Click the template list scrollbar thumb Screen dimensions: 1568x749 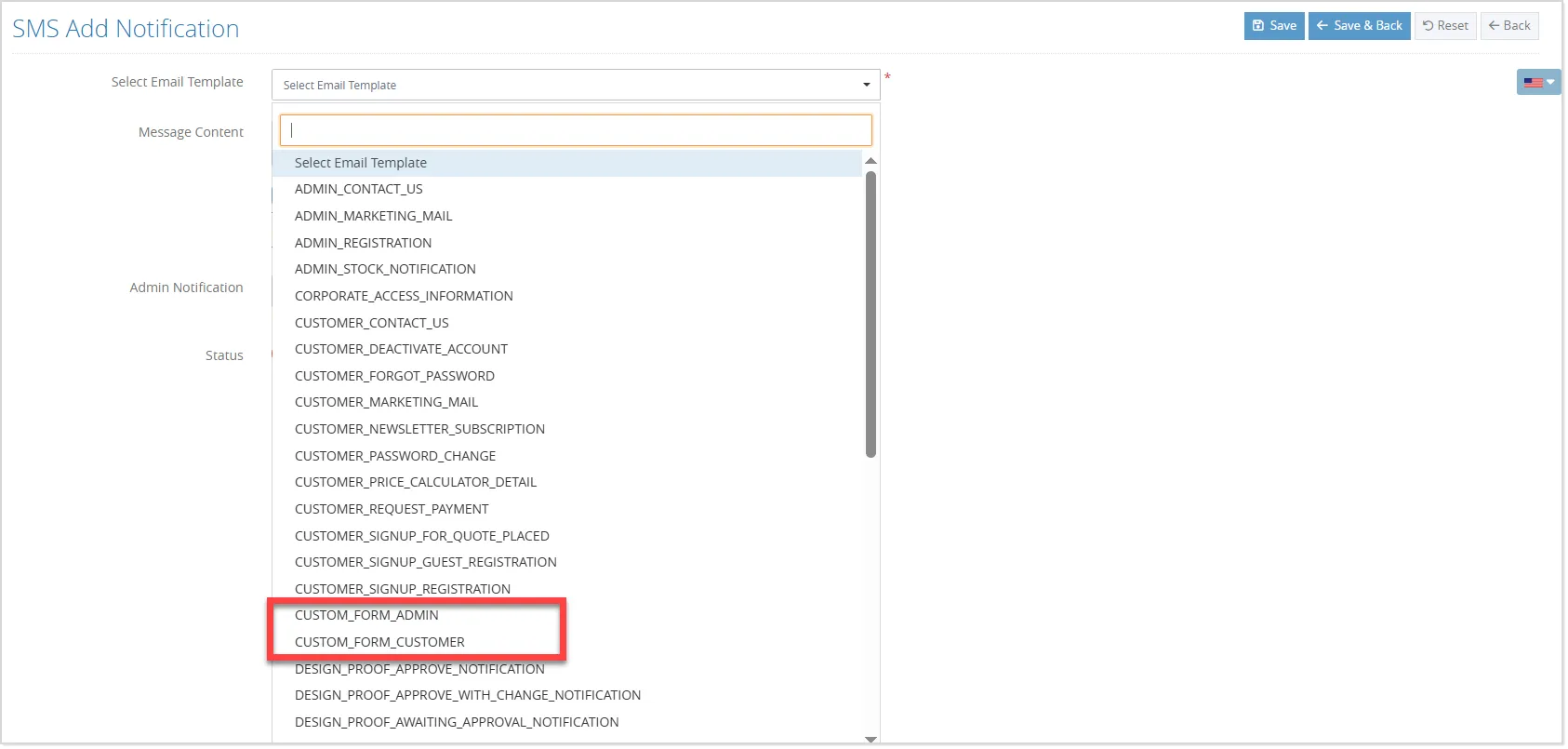pyautogui.click(x=870, y=314)
